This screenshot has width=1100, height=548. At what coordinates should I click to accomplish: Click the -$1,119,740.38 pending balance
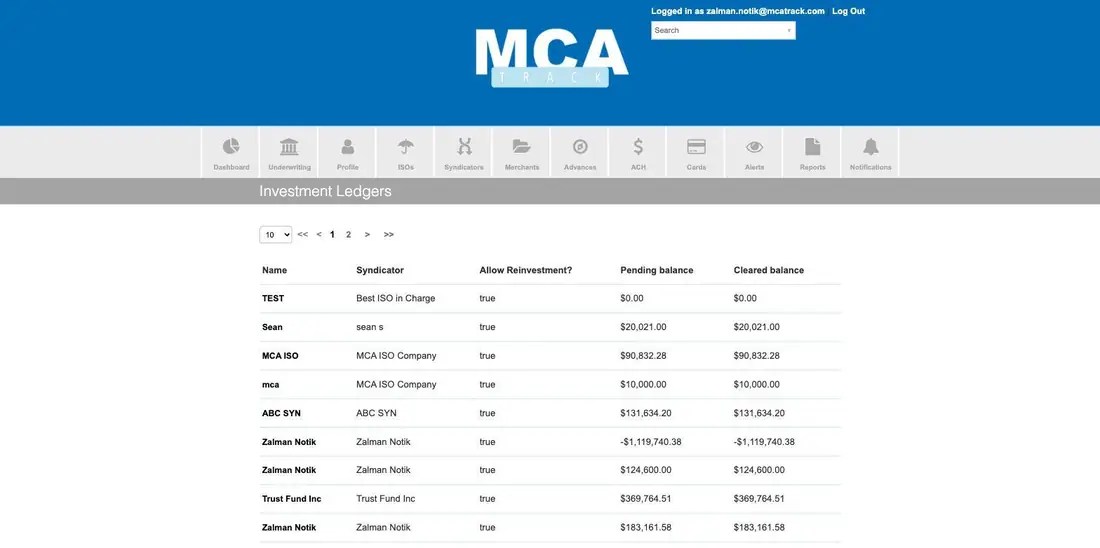651,442
